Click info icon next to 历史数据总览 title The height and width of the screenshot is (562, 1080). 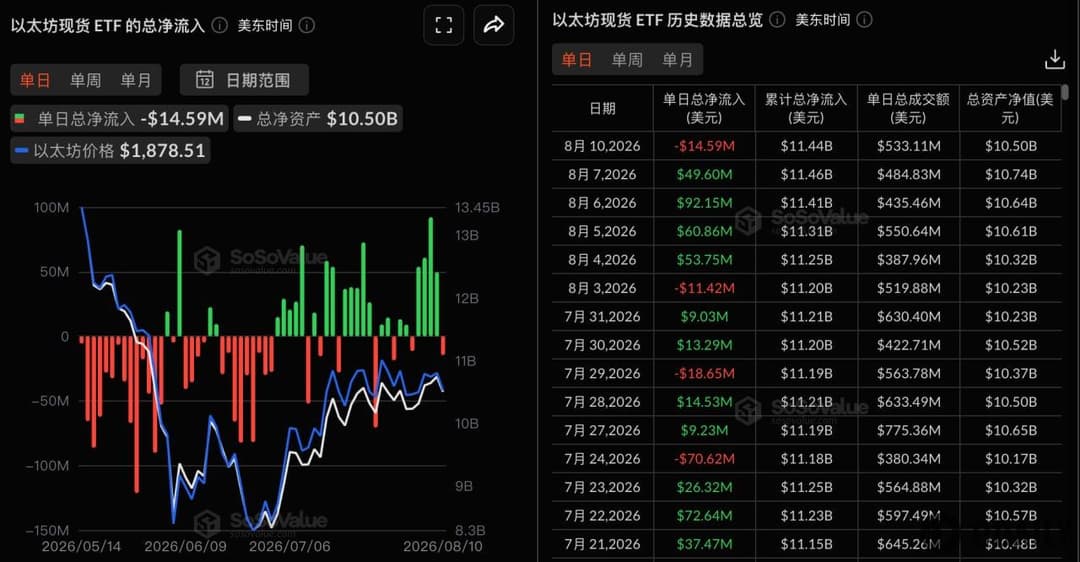pos(777,20)
